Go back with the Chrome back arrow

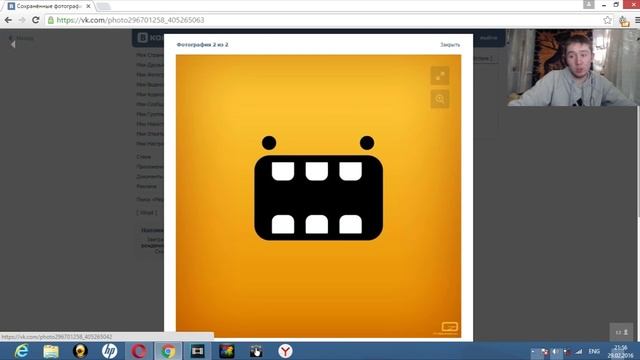[8, 20]
